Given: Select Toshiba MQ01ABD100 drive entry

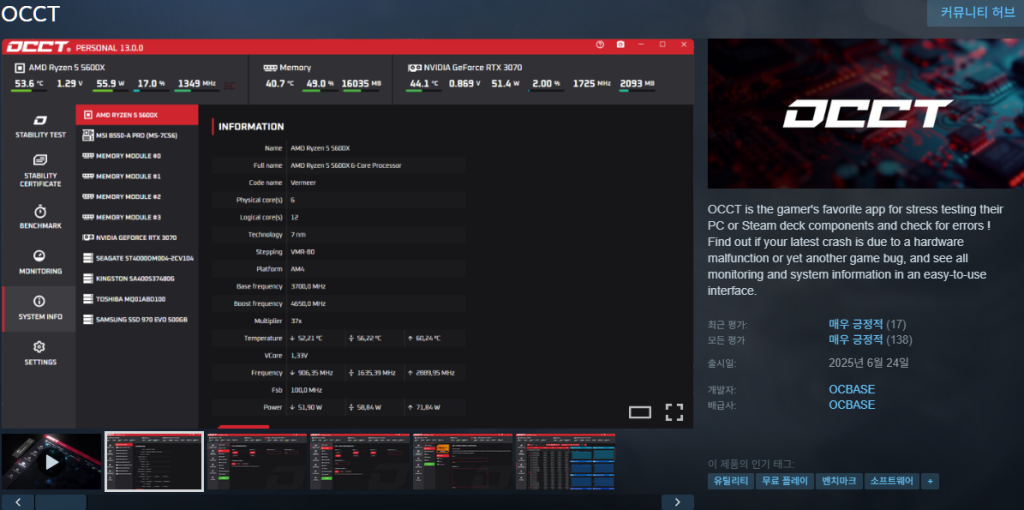Looking at the screenshot, I should tap(137, 299).
